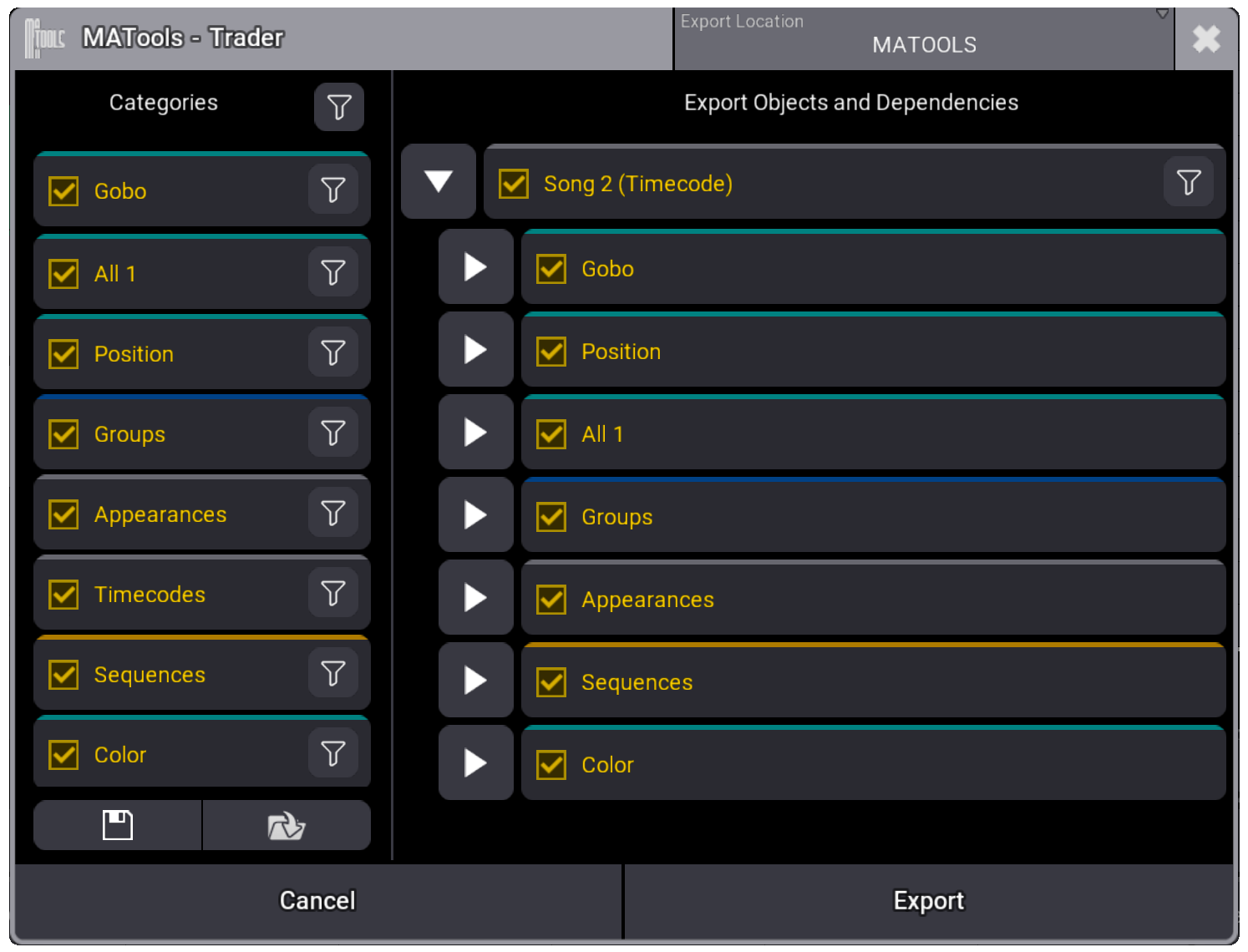
Task: Expand the Groups dependency row
Action: coord(475,514)
